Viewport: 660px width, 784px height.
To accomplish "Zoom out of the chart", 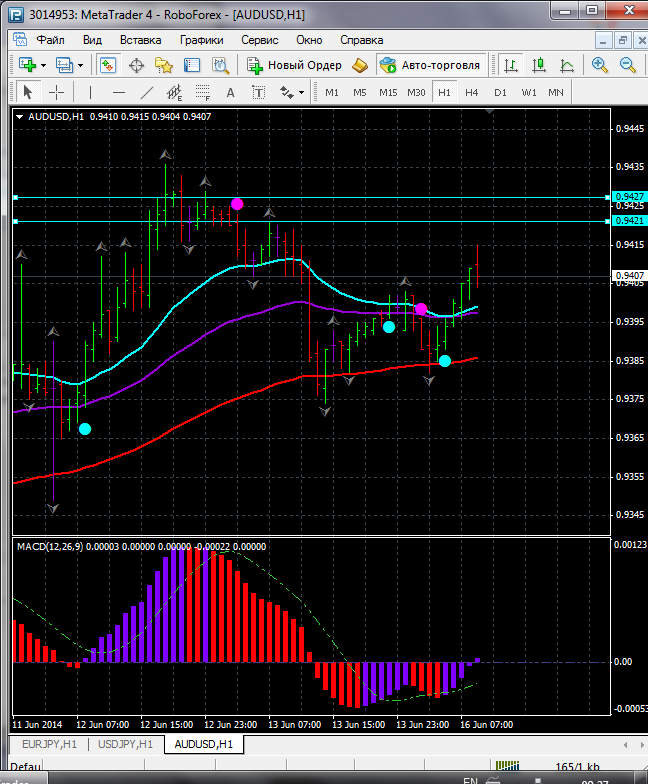I will coord(628,65).
